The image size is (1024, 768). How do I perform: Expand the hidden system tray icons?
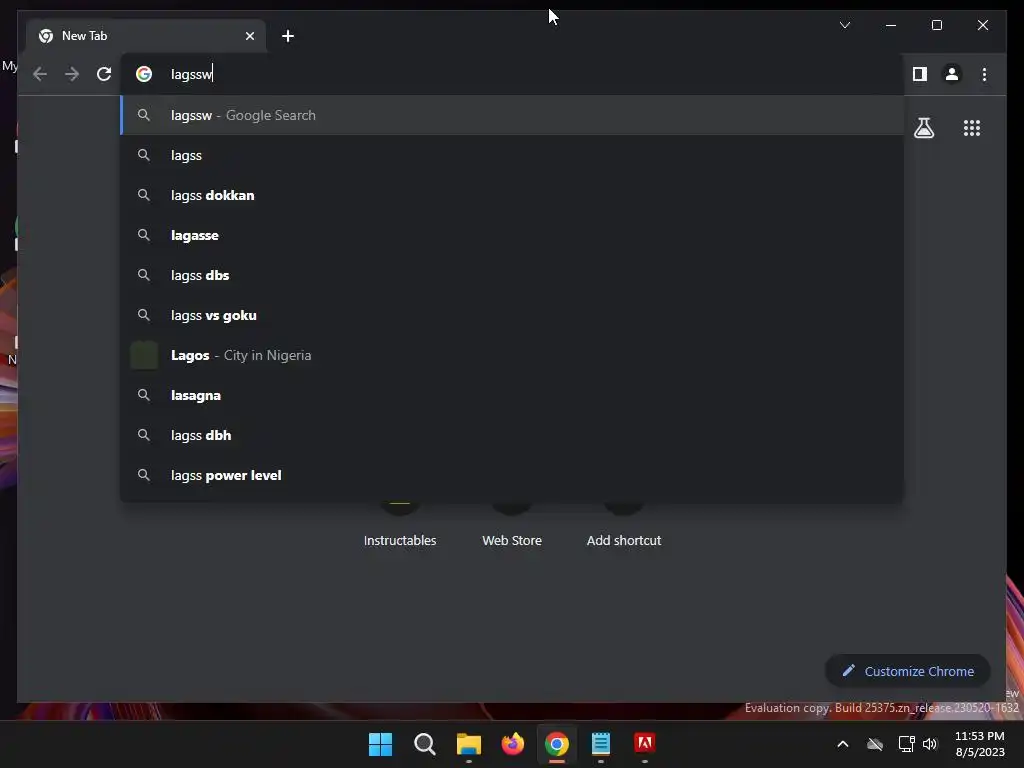point(842,744)
